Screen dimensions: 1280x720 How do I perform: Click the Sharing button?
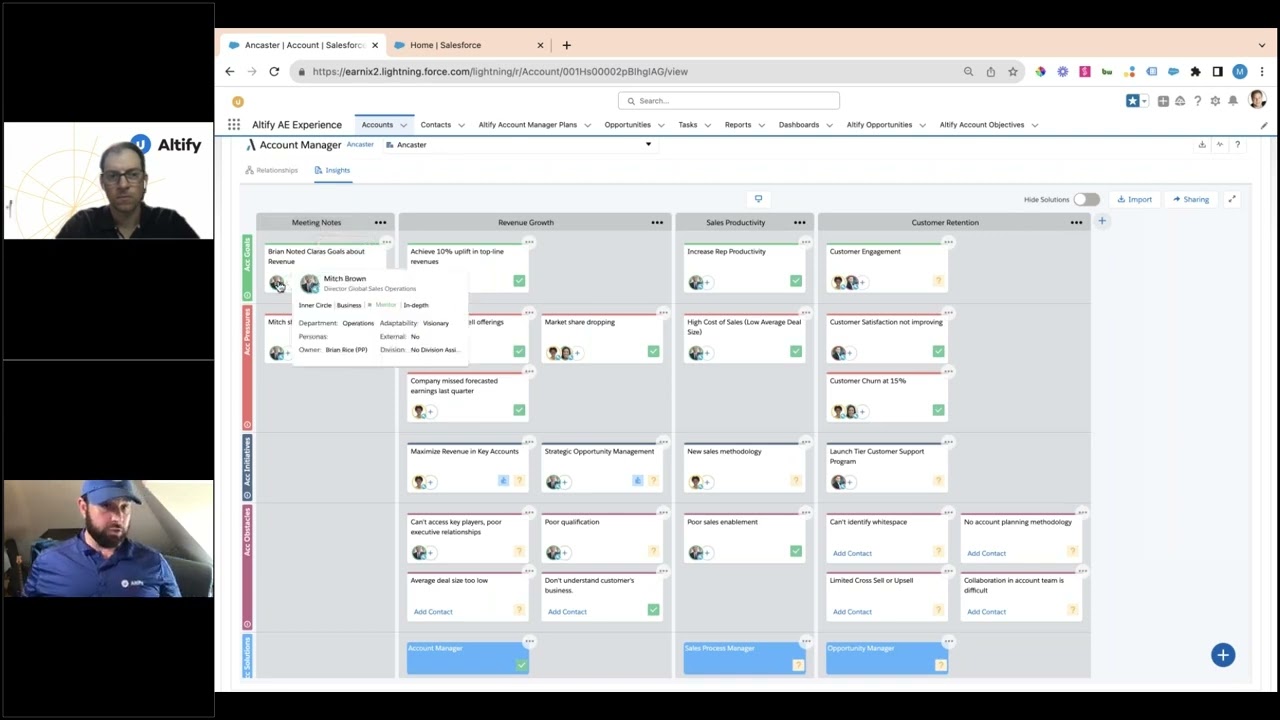point(1191,199)
